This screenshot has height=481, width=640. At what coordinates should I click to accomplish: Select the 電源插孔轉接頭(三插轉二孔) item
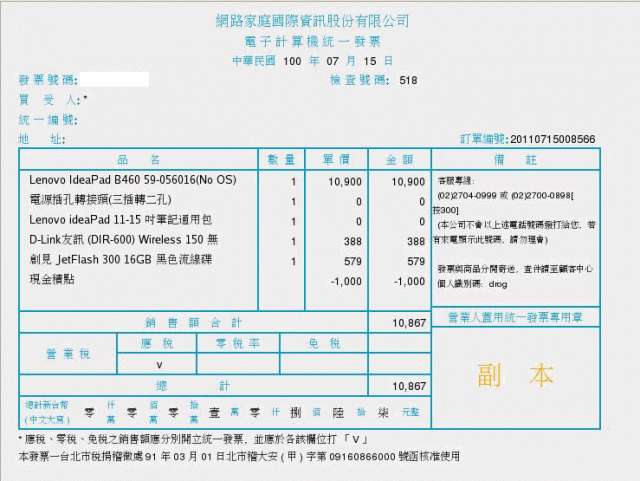point(100,200)
